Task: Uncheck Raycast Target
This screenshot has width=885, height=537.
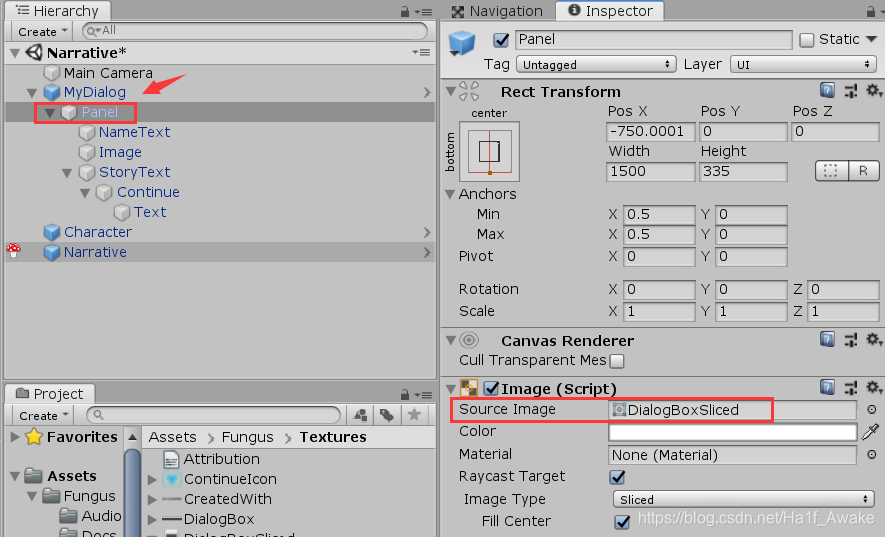Action: (617, 477)
